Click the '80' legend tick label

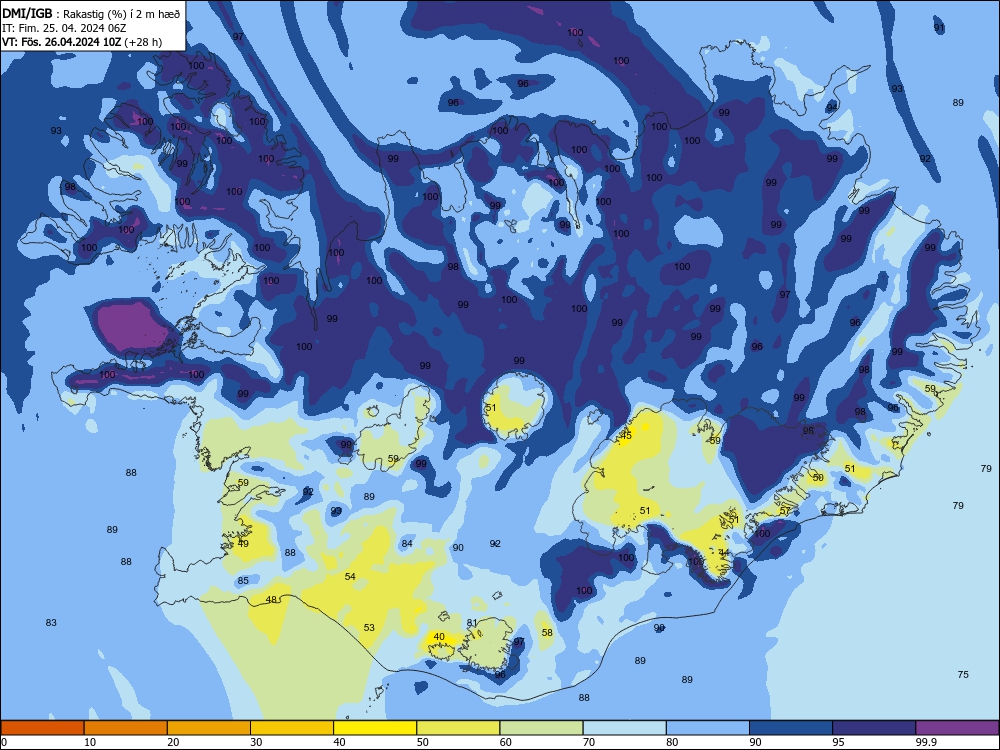[672, 742]
